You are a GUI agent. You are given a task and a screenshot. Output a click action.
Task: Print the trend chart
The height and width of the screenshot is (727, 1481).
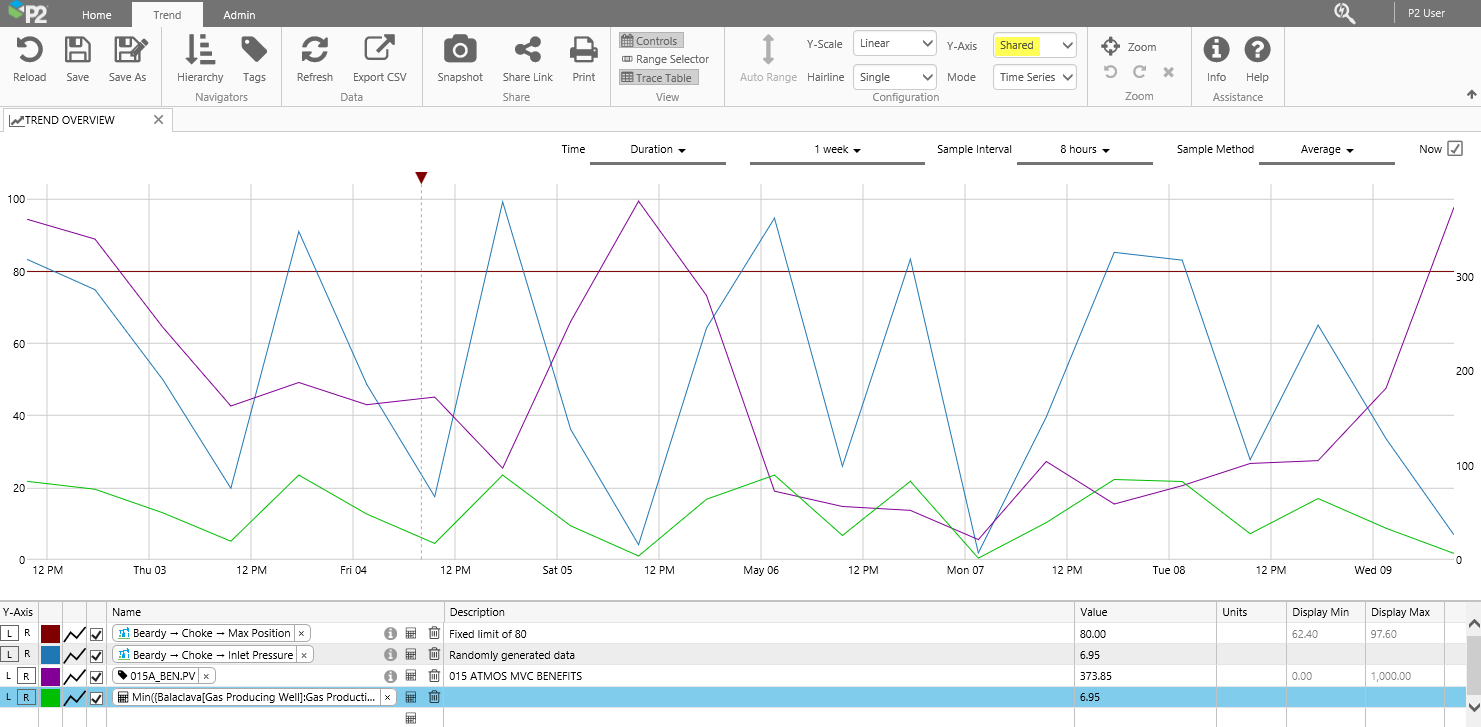[x=583, y=50]
